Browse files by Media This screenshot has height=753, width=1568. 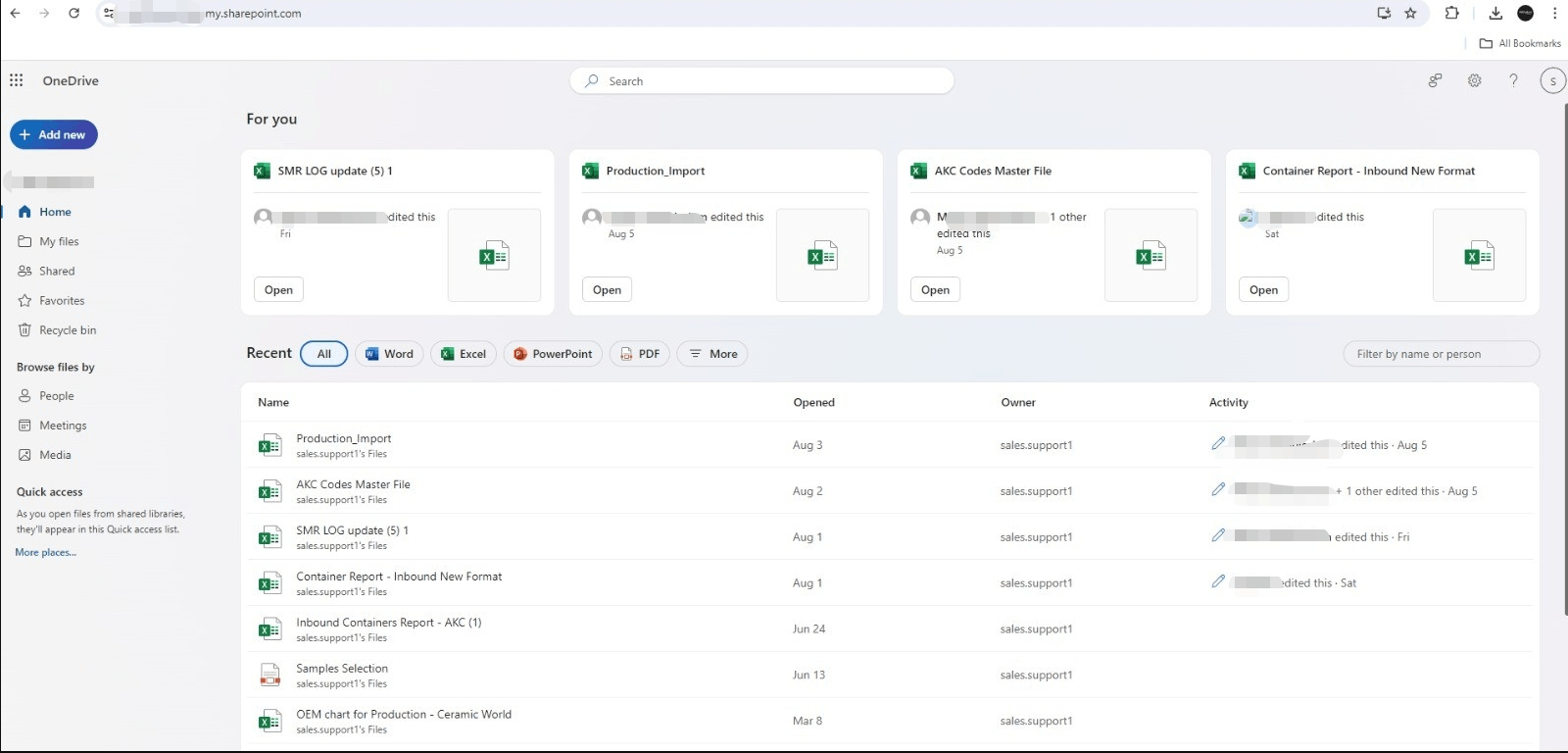pos(55,455)
